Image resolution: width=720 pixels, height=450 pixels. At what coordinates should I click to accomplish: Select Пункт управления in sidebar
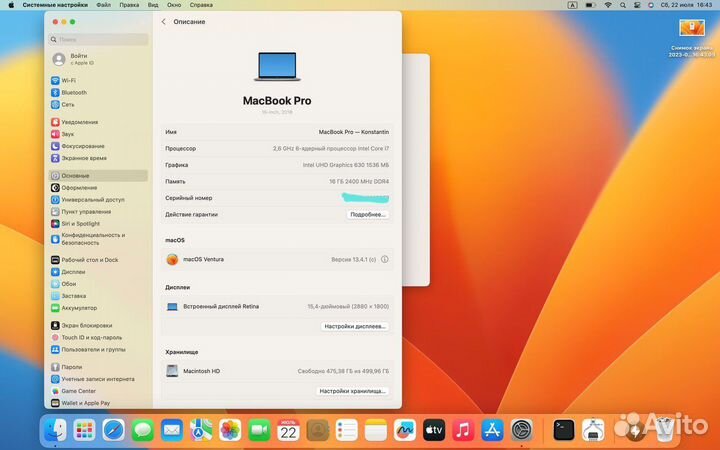81,212
